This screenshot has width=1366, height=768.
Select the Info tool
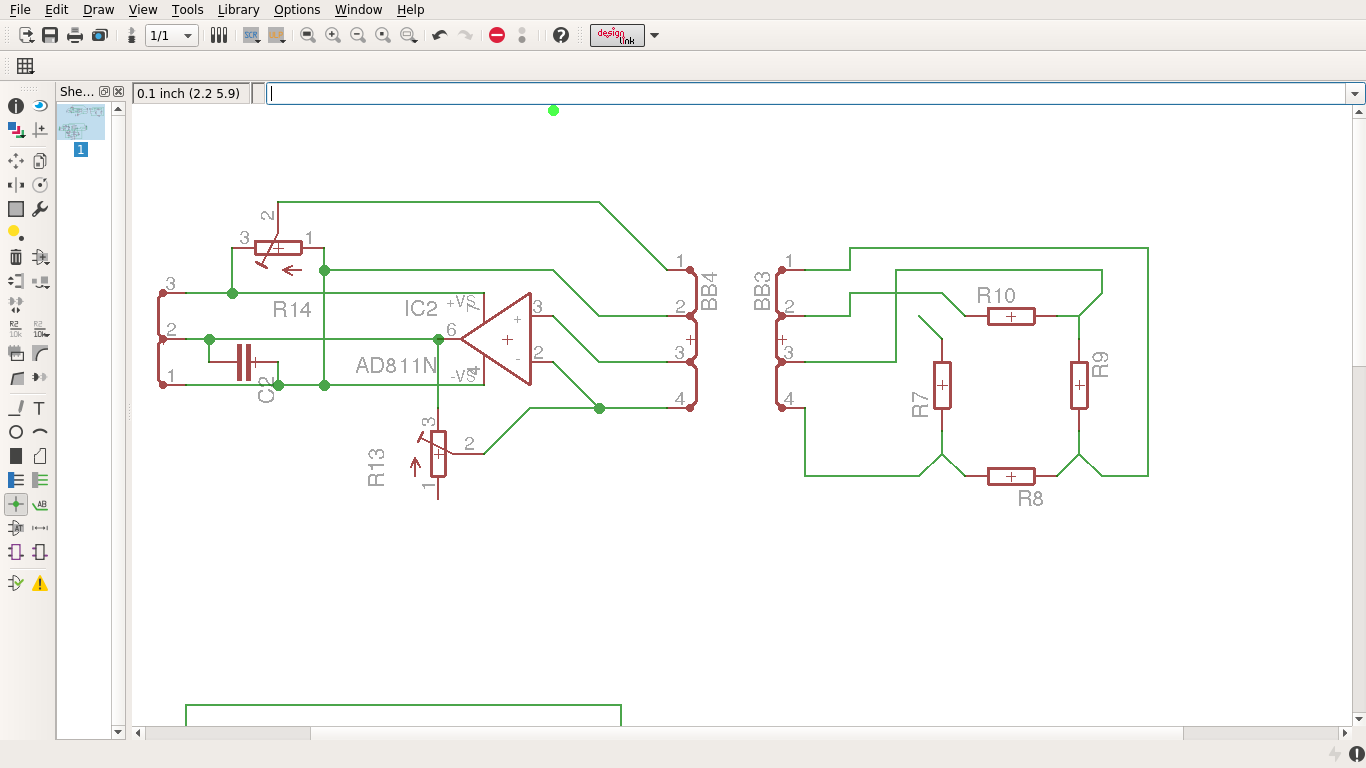(x=16, y=105)
